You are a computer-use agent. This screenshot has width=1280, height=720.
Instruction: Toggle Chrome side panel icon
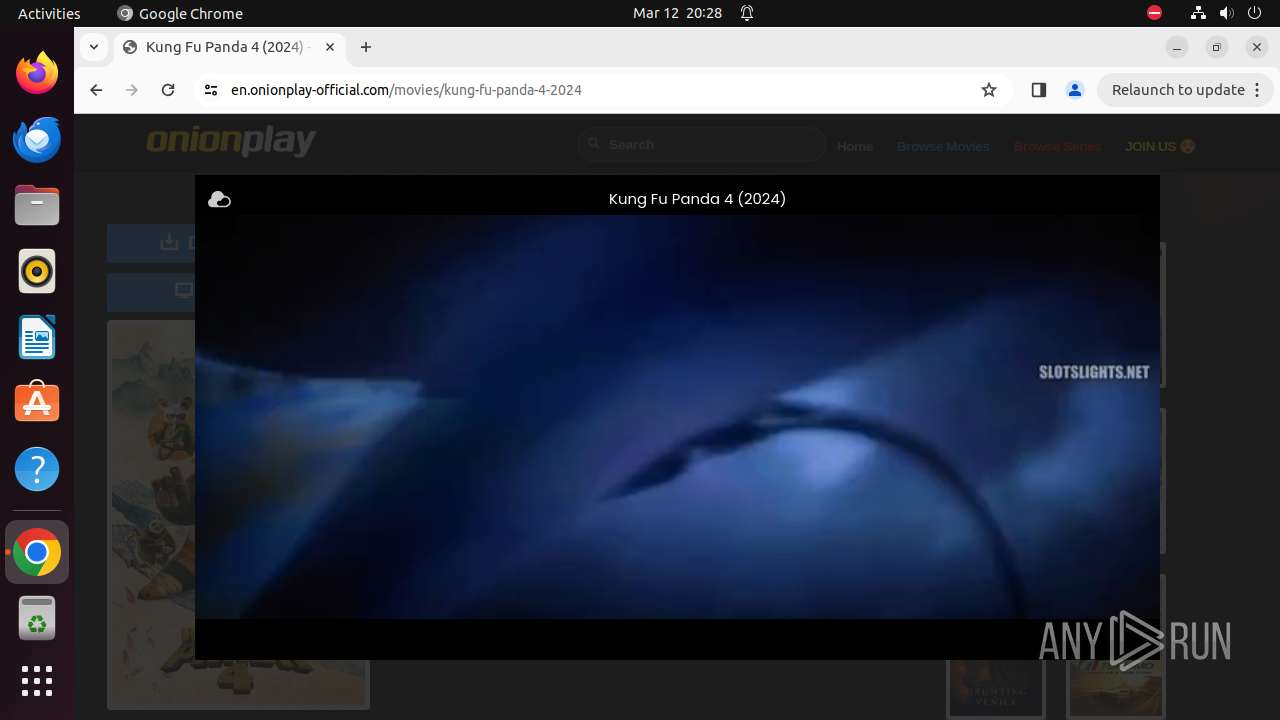click(1038, 90)
